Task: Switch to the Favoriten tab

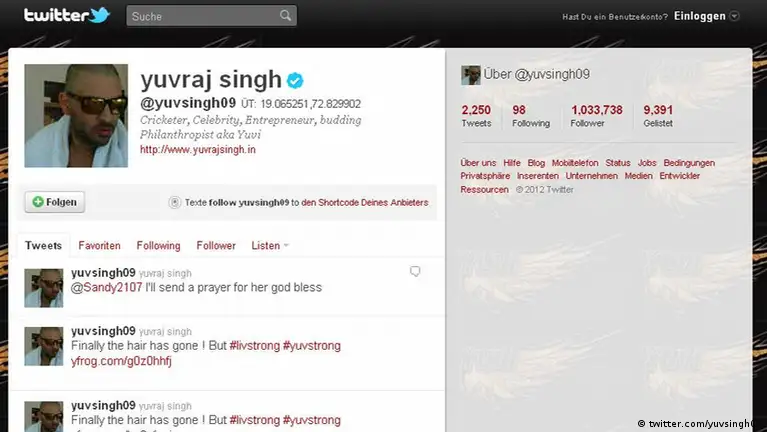Action: pos(99,246)
